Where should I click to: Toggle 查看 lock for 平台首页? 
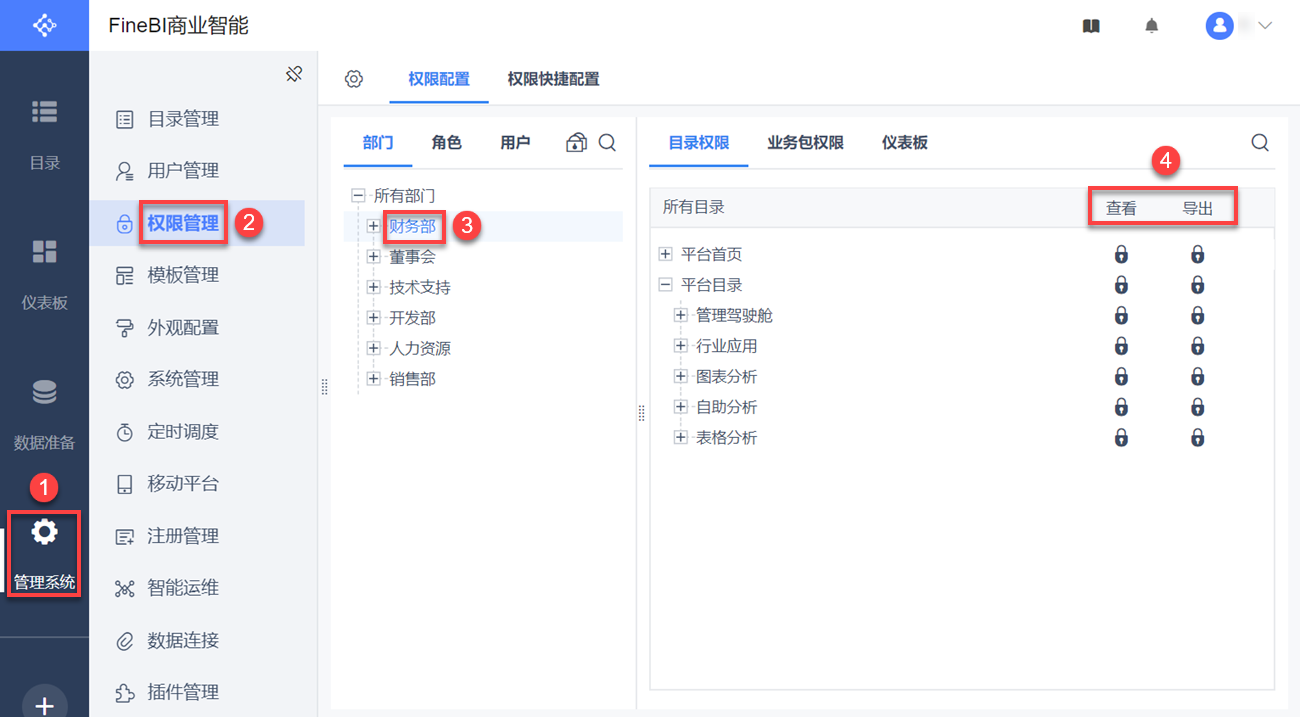click(x=1121, y=255)
